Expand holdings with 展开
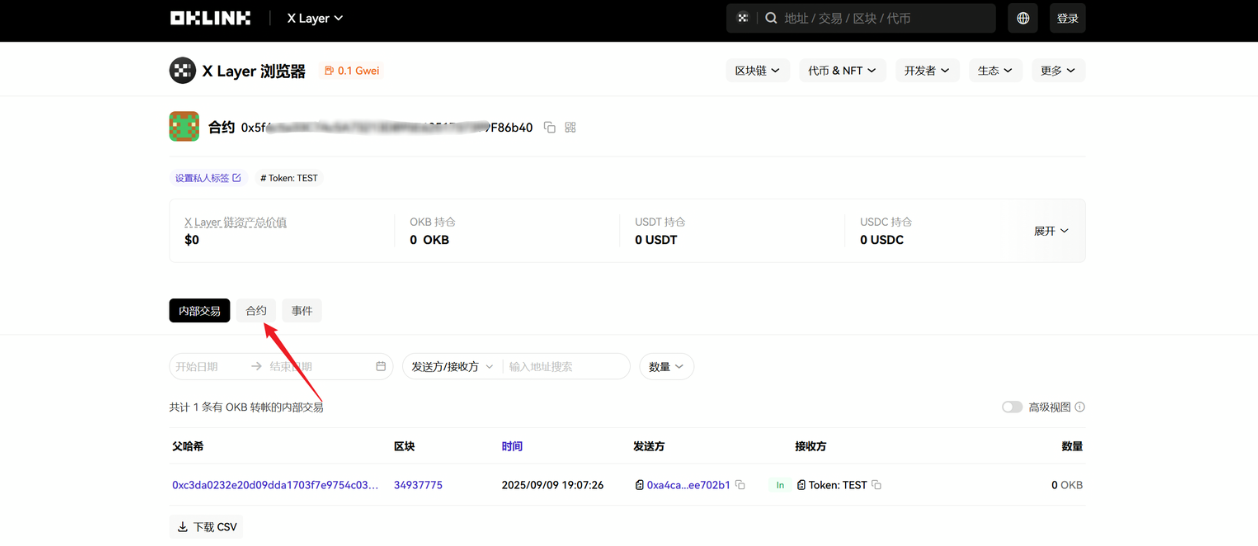 (1051, 231)
